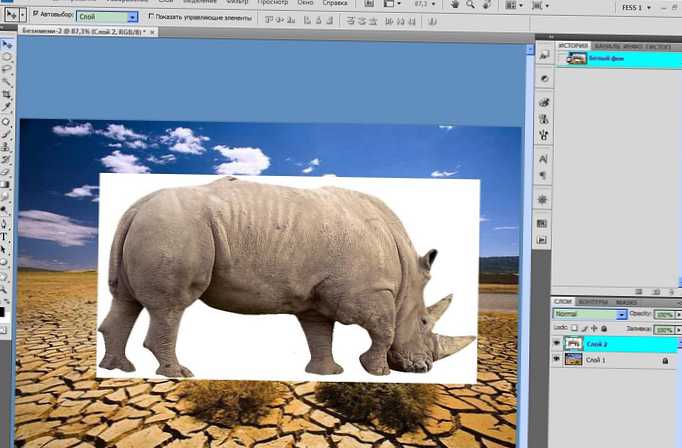This screenshot has height=448, width=682.
Task: Select the Eraser tool
Action: coord(6,172)
